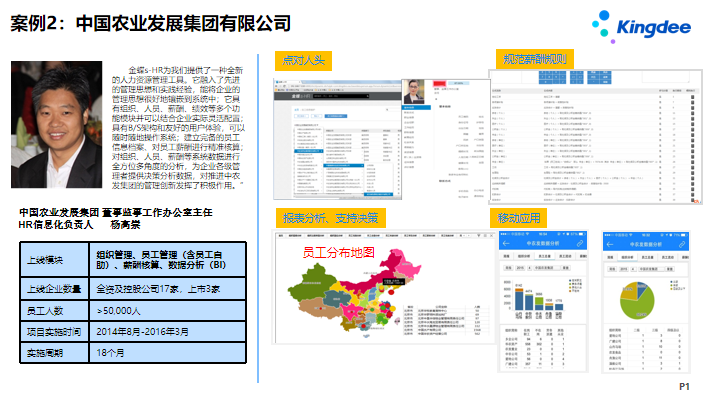Select table cell 上线模块
Image resolution: width=720 pixels, height=405 pixels.
(x=54, y=259)
